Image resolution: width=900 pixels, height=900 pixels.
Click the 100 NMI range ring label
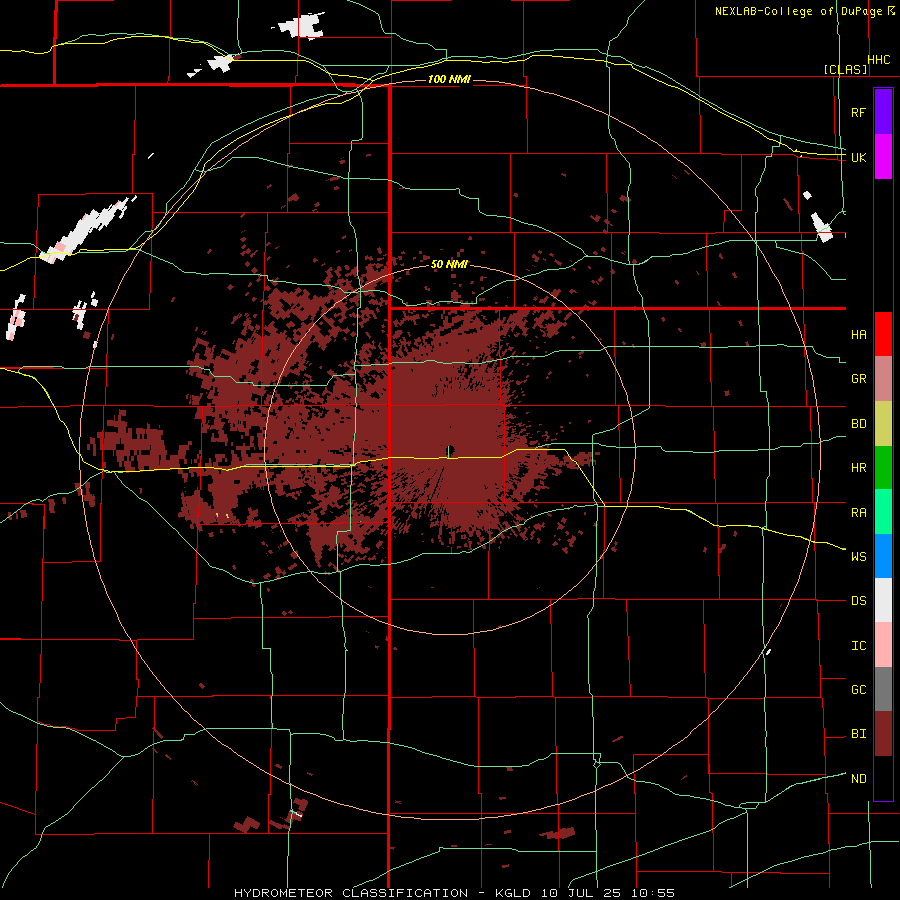(449, 79)
